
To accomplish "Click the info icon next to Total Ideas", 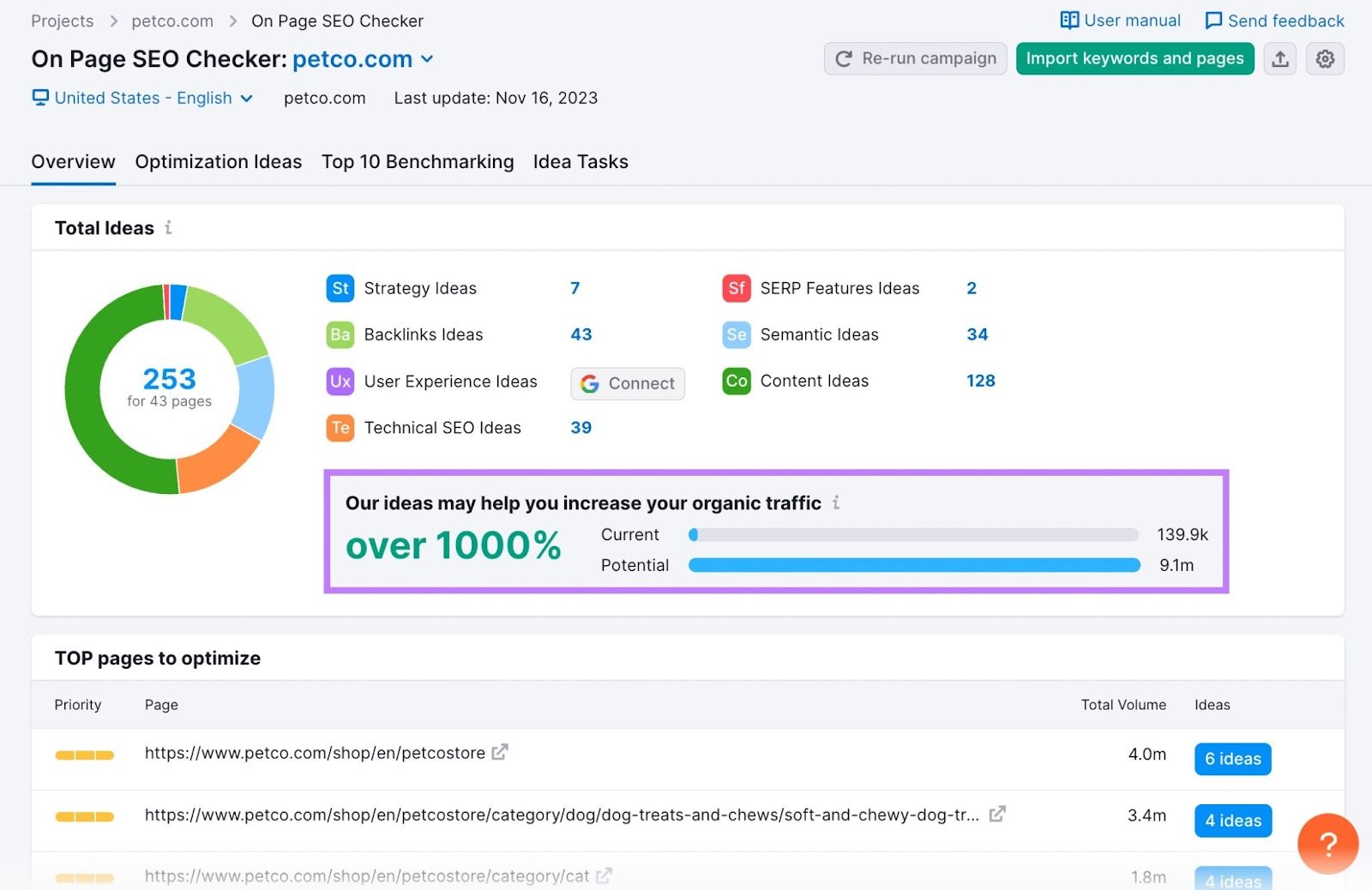I will [x=168, y=227].
